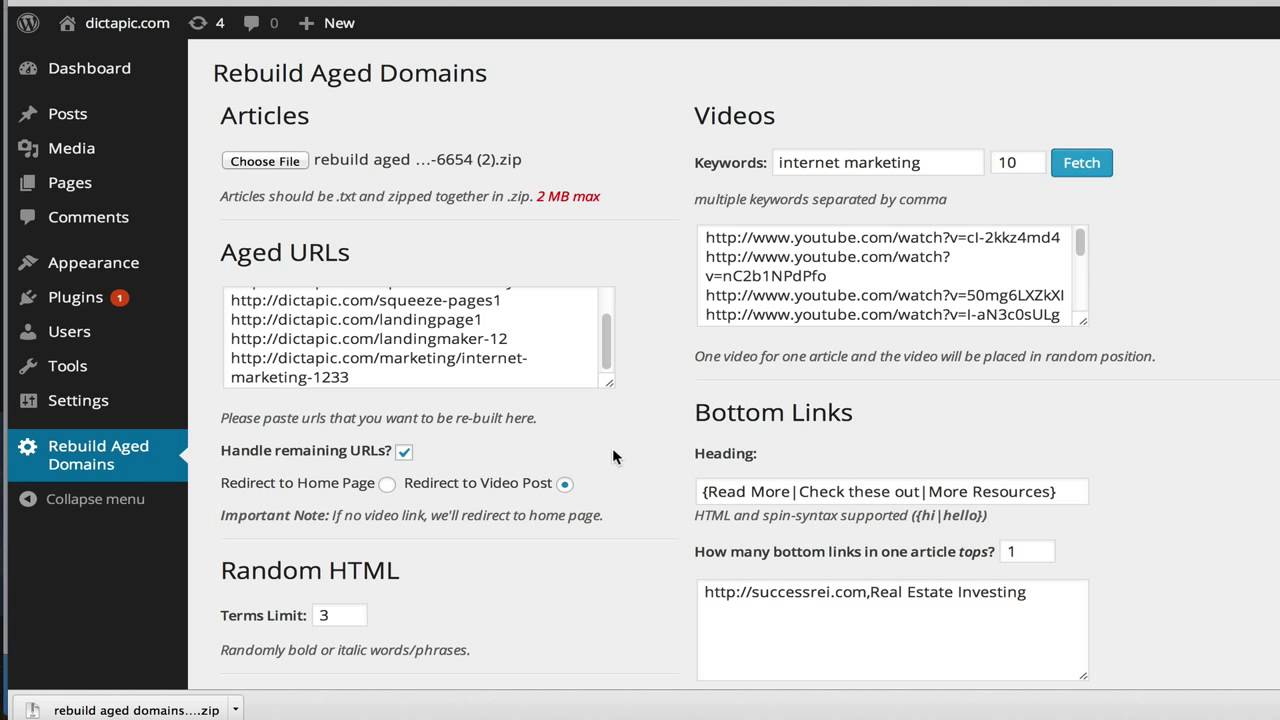Click YouTube URL ending cI-2kkz4md4
Screen dimensions: 1280x720
tap(882, 238)
